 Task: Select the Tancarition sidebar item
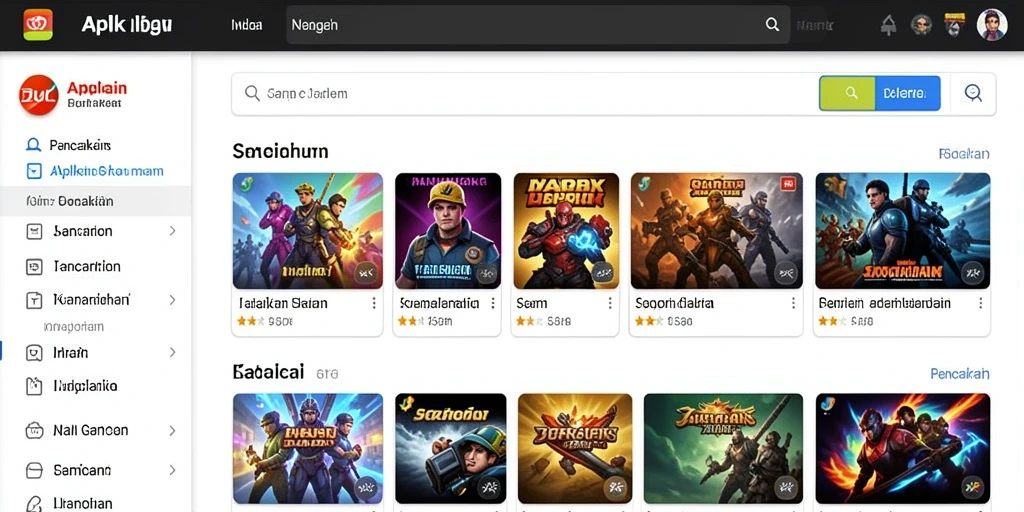(x=95, y=266)
